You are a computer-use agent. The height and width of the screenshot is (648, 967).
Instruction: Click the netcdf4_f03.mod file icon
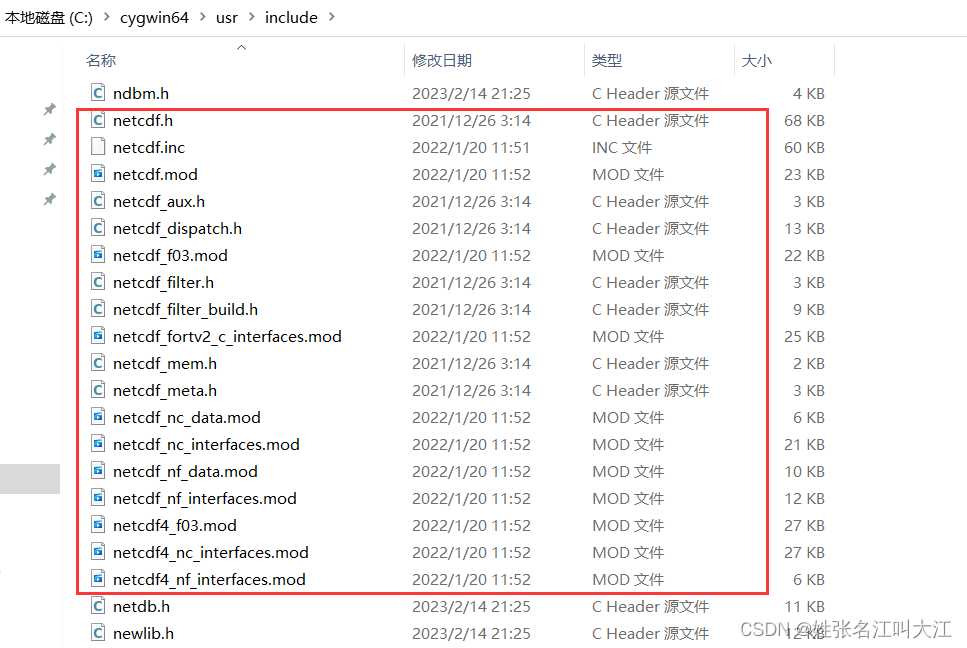click(x=97, y=525)
